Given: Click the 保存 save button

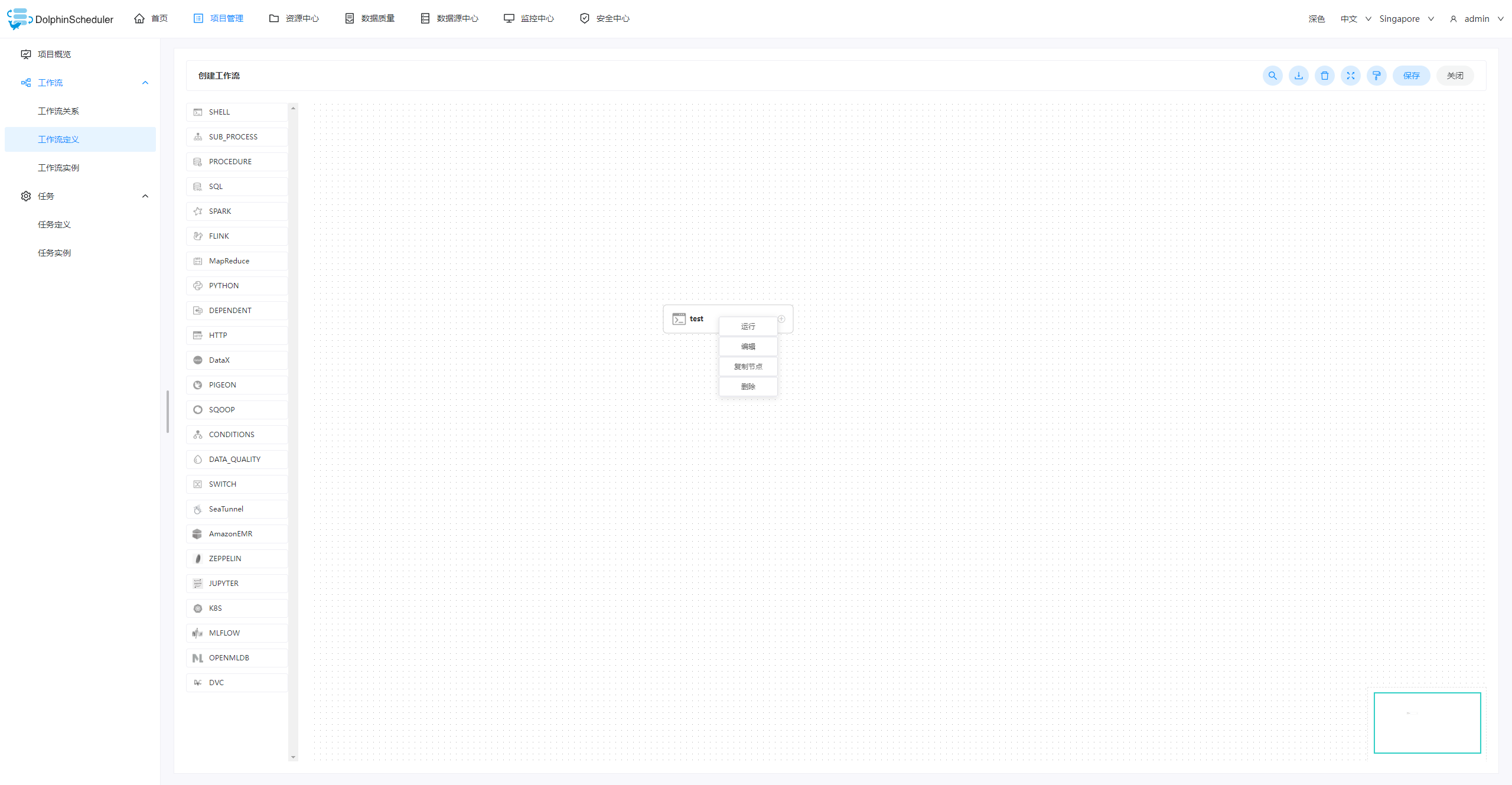Looking at the screenshot, I should pyautogui.click(x=1412, y=75).
